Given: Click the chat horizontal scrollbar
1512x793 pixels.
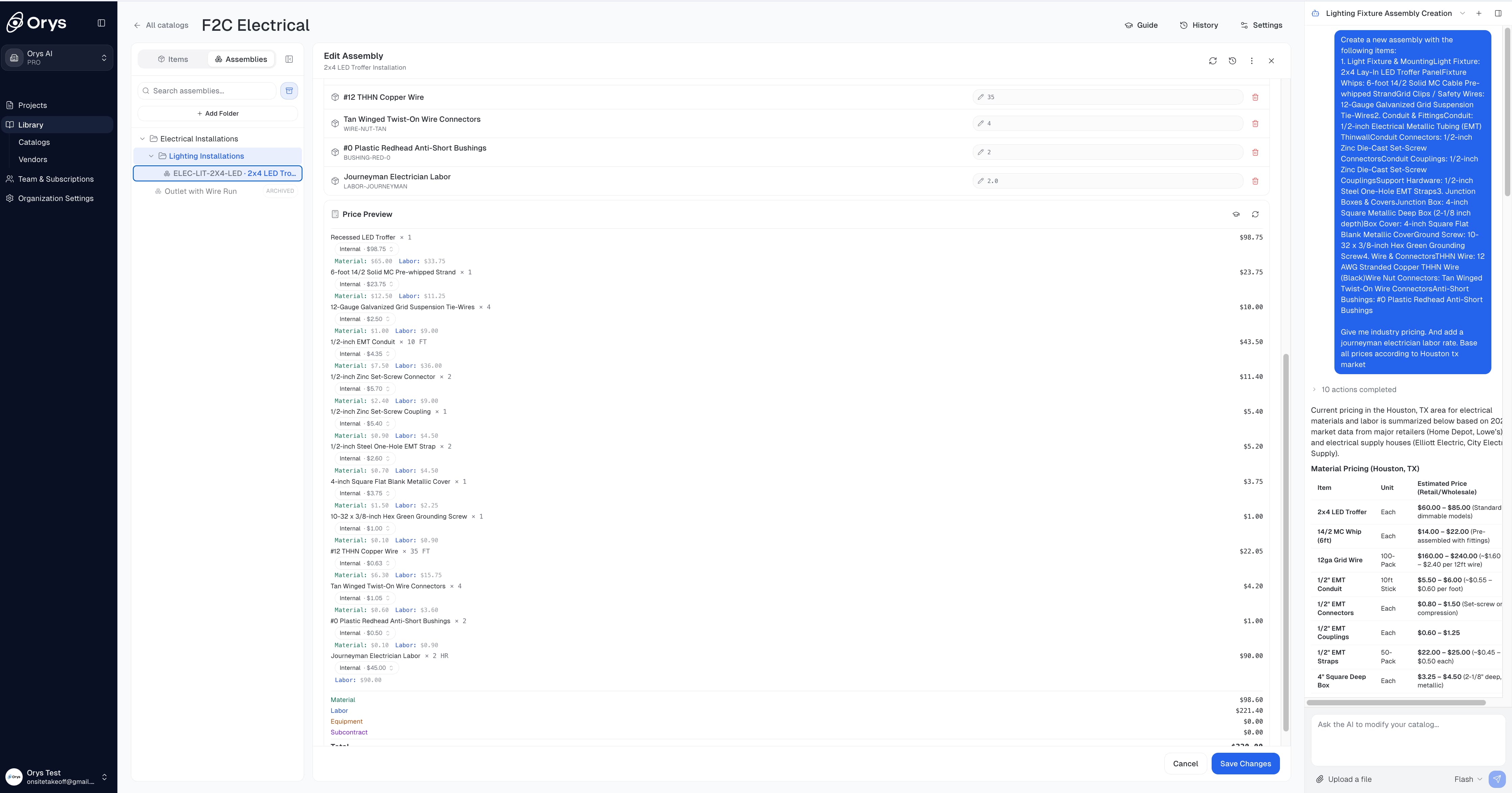Looking at the screenshot, I should [1396, 703].
